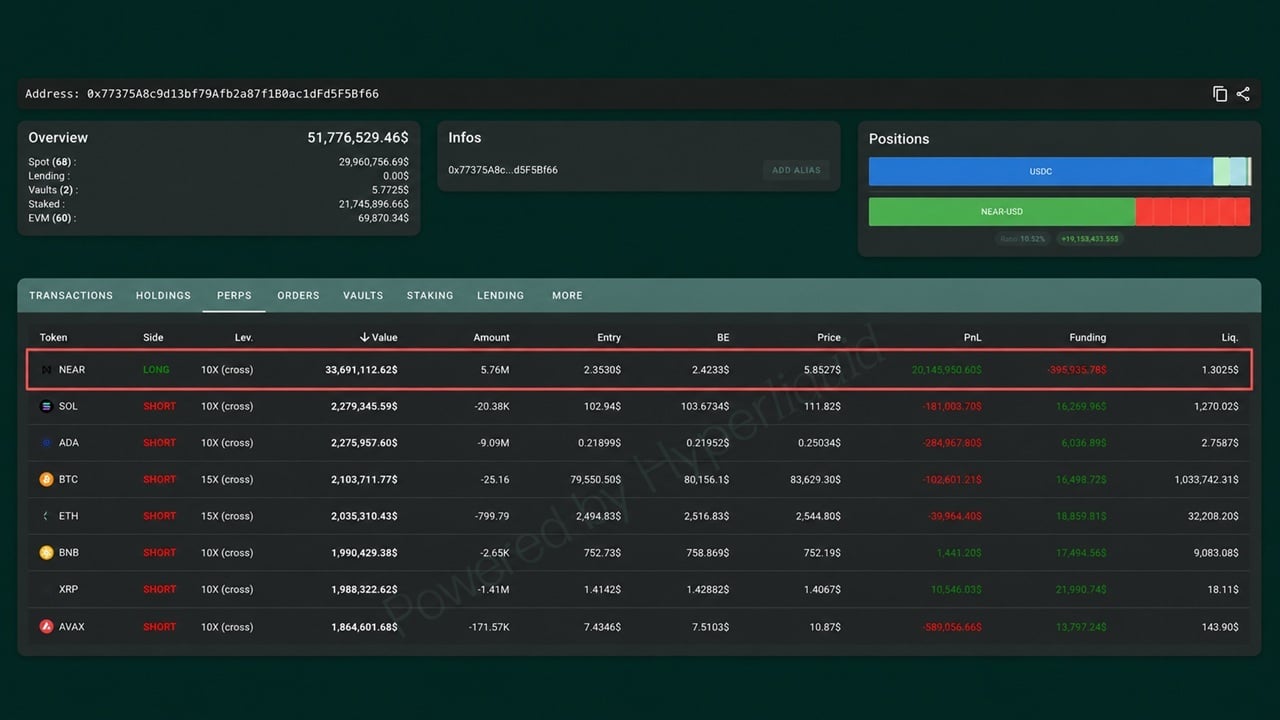The width and height of the screenshot is (1280, 720).
Task: Switch to the Holdings tab
Action: coord(163,295)
